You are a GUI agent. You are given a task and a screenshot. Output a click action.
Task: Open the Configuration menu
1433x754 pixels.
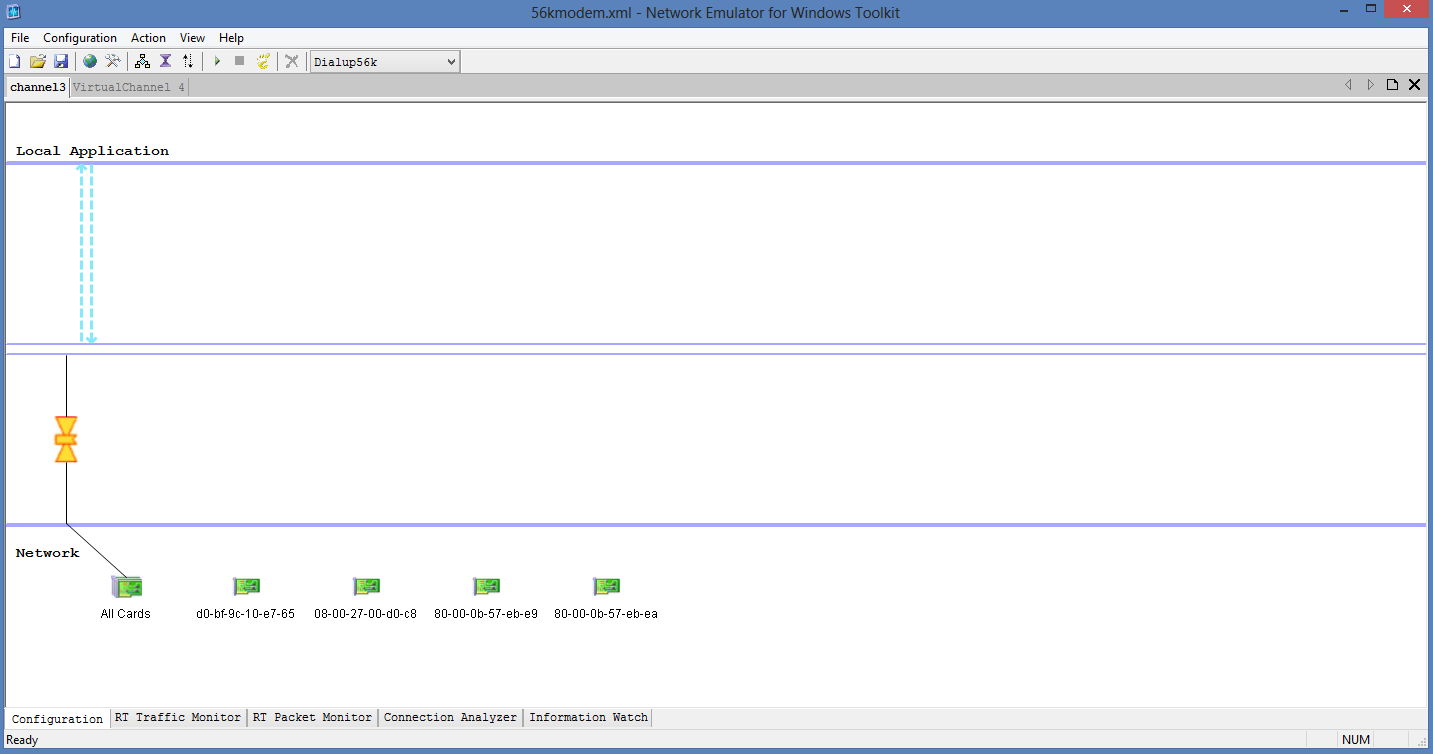[x=80, y=38]
